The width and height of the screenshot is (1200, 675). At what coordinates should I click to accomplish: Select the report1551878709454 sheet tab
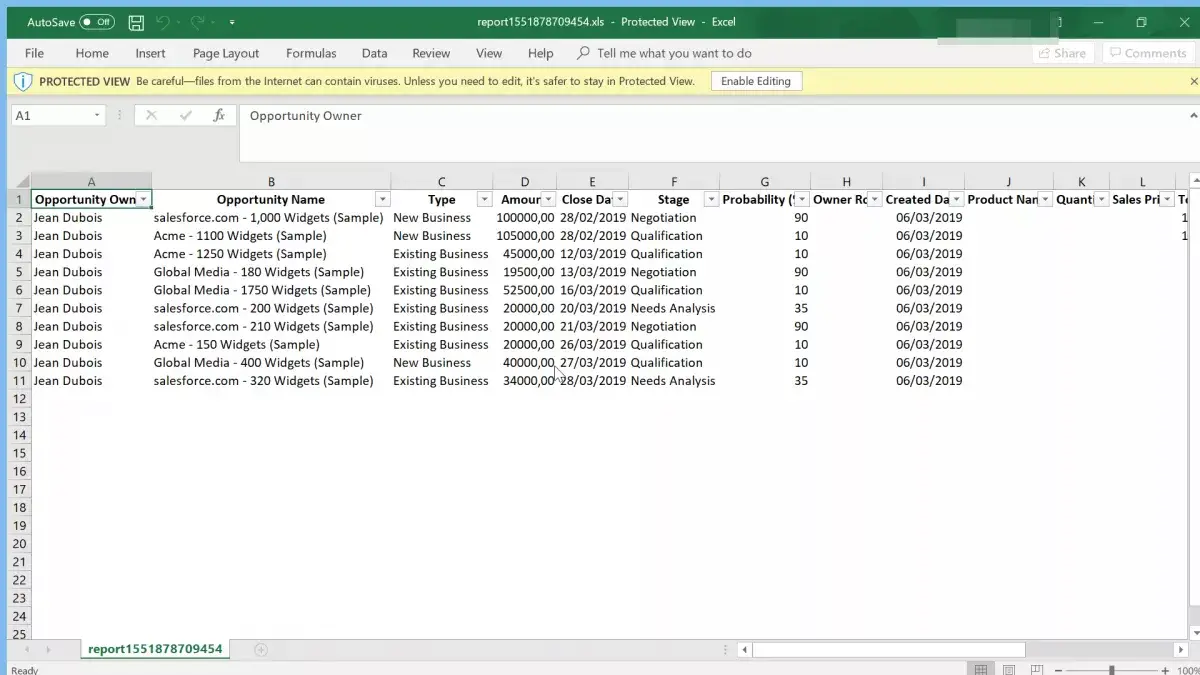click(155, 649)
